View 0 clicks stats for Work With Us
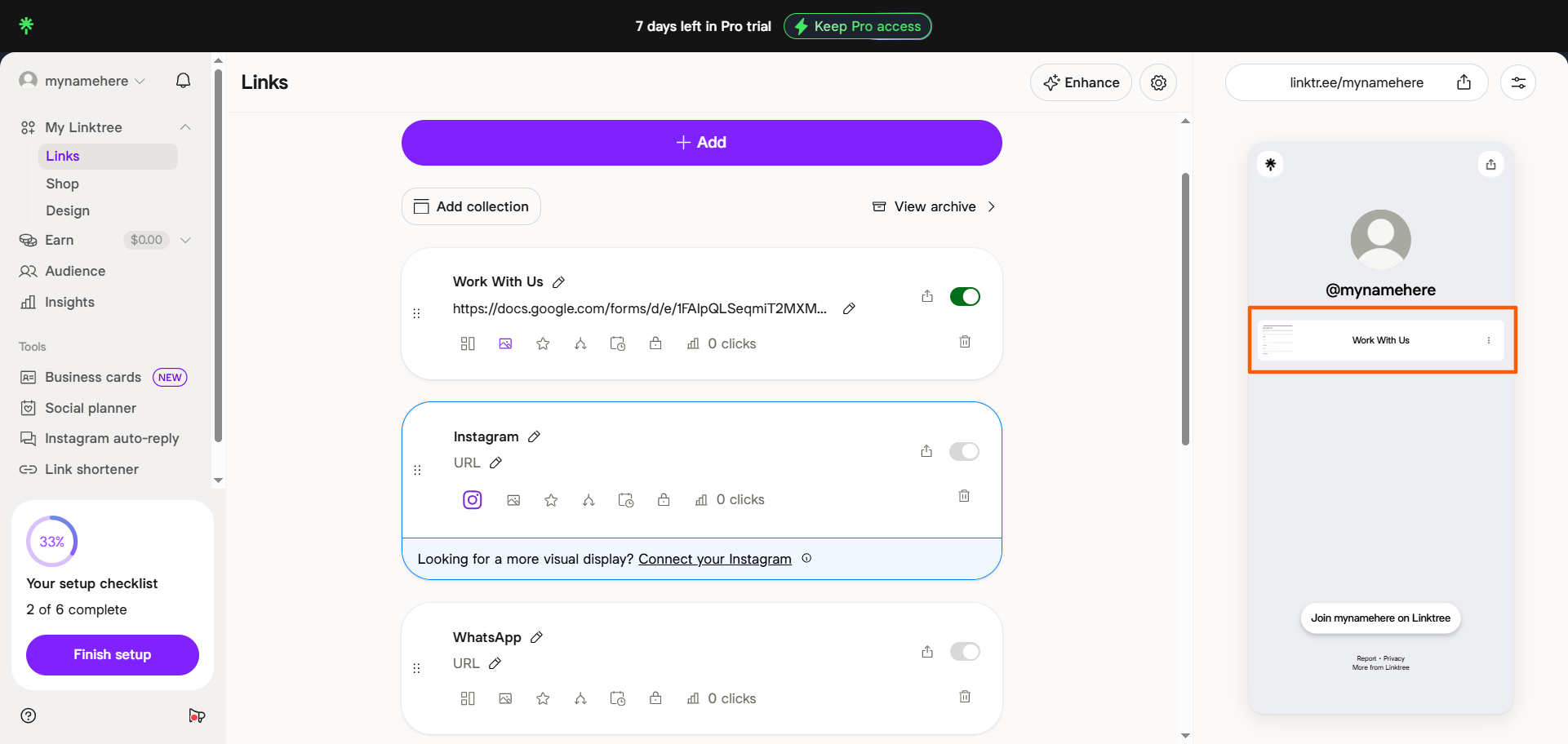 [x=722, y=343]
